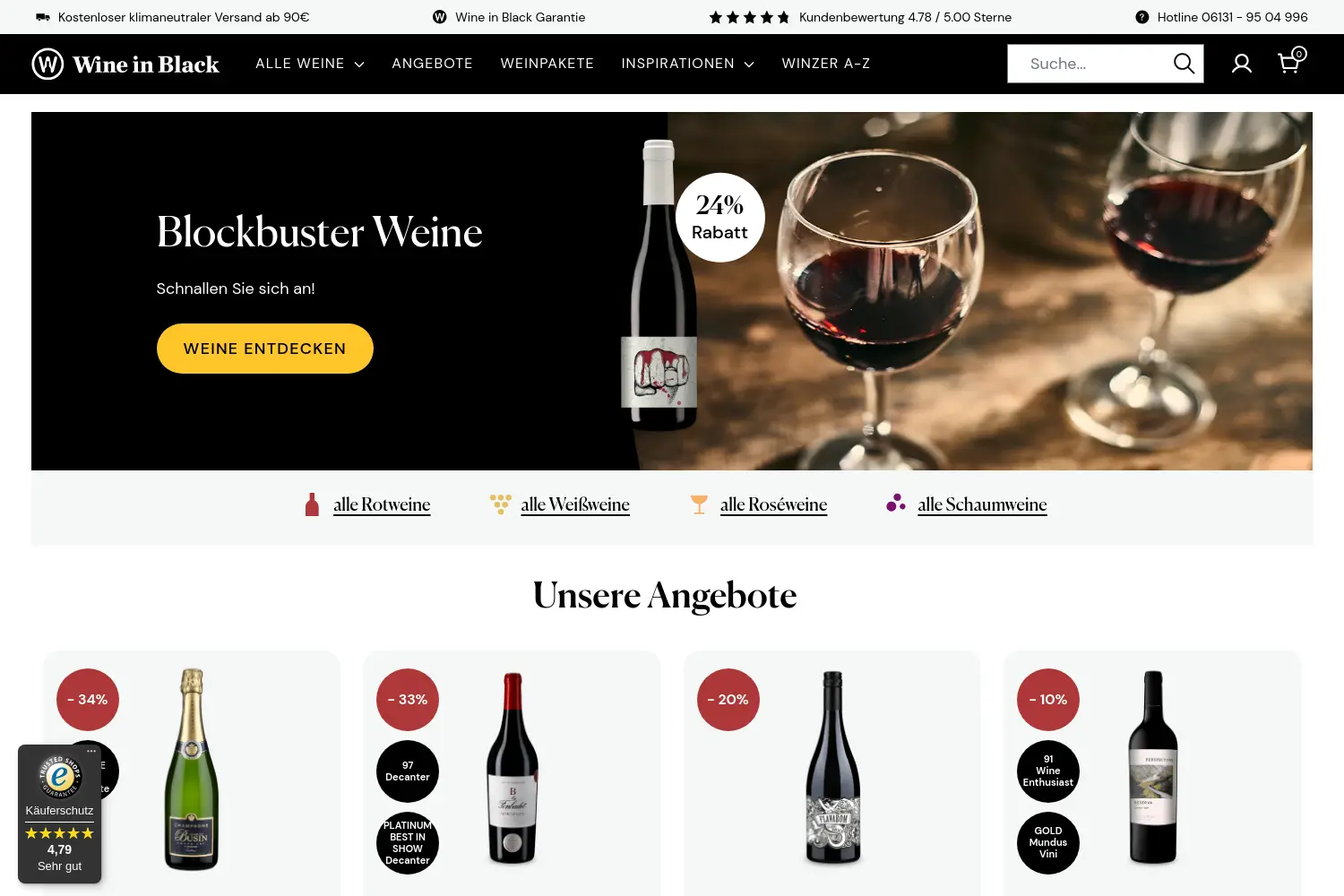The image size is (1344, 896).
Task: Open the Angebote menu item
Action: pos(432,64)
